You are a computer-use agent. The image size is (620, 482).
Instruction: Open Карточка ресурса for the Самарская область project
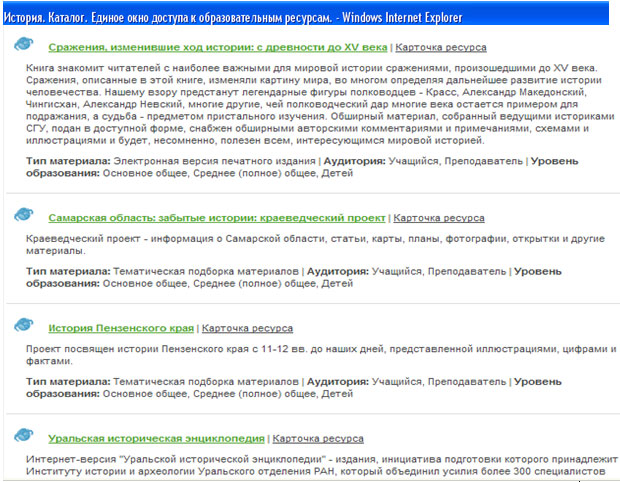pyautogui.click(x=439, y=217)
